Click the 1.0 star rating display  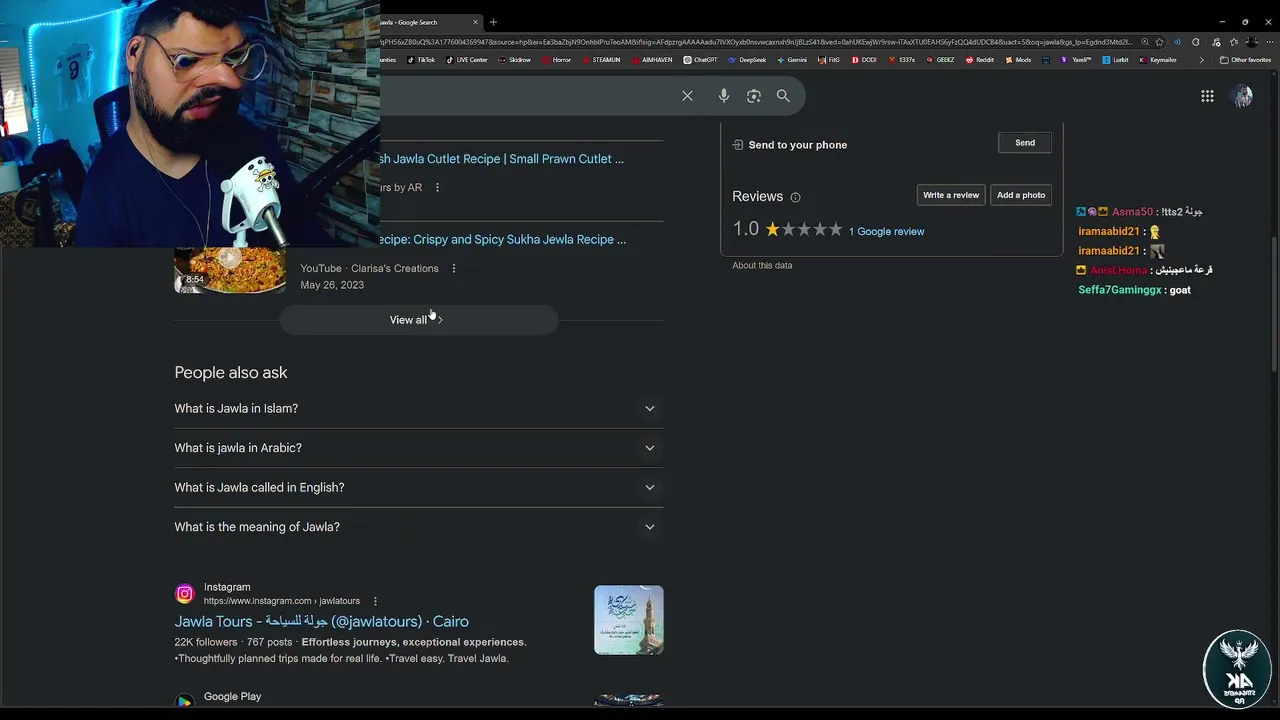coord(787,229)
